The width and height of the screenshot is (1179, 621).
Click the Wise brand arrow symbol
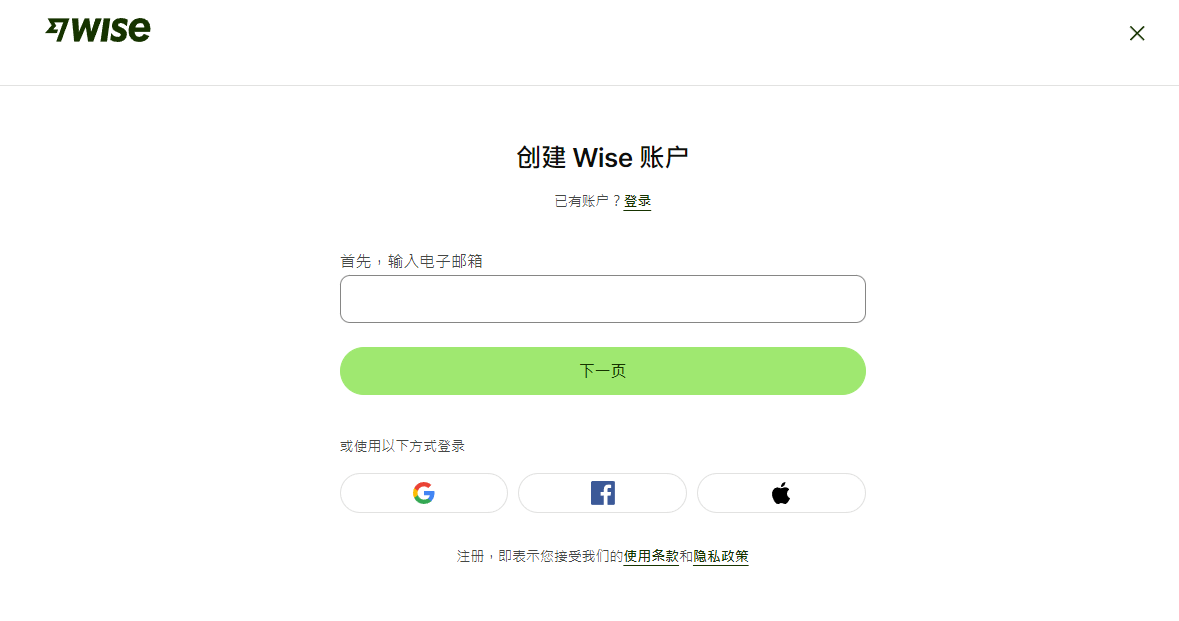pyautogui.click(x=58, y=29)
